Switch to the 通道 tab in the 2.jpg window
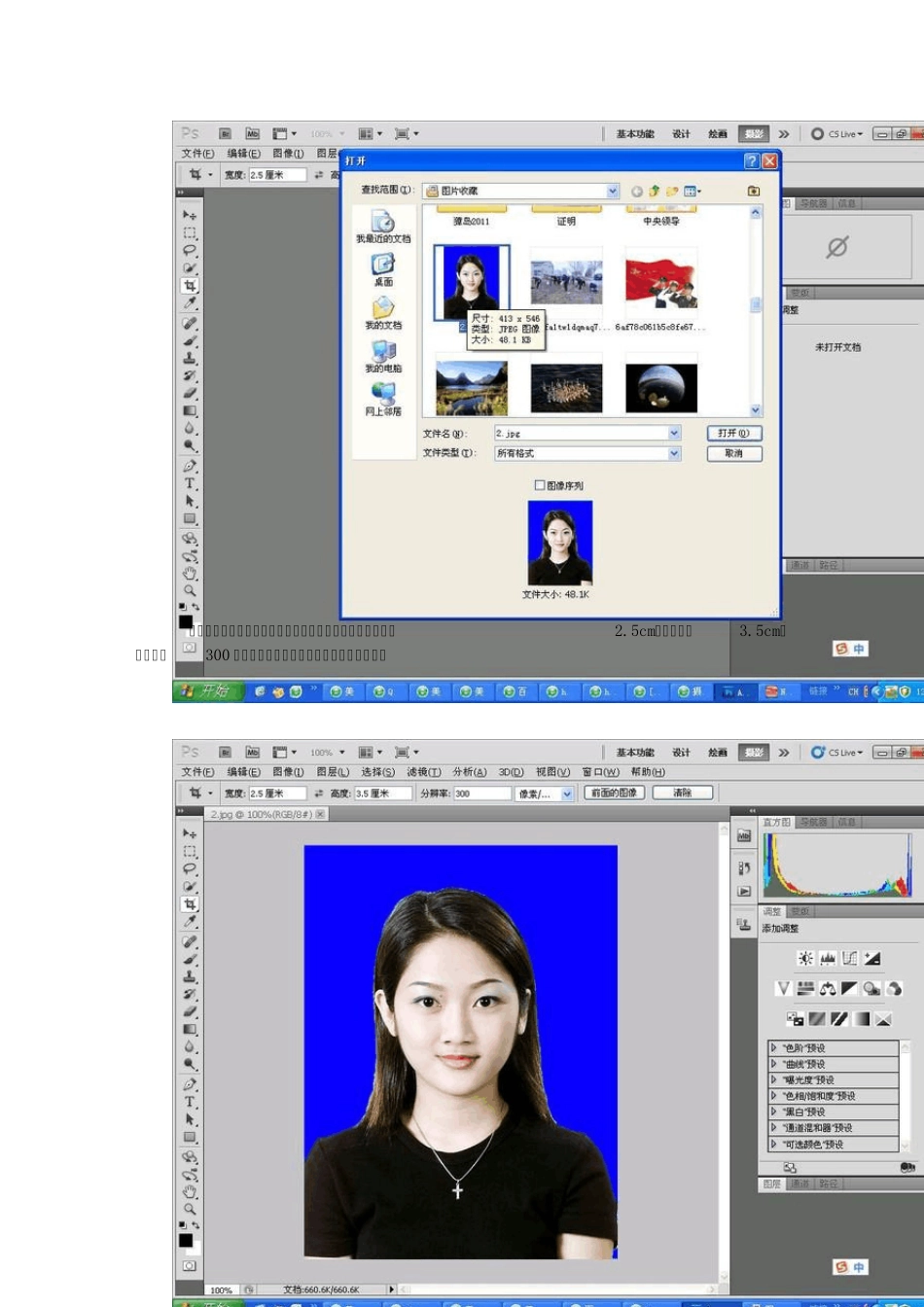924x1307 pixels. (x=800, y=1183)
